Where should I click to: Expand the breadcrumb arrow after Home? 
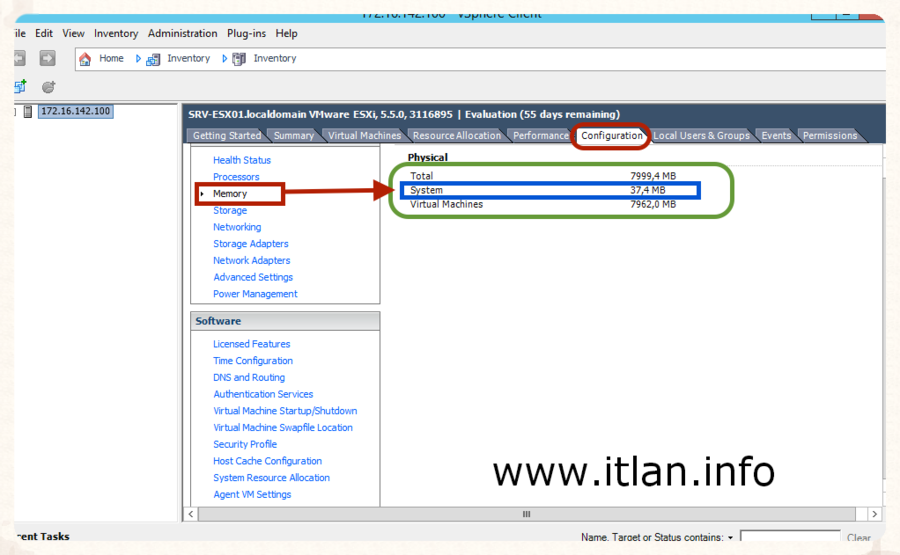coord(139,59)
